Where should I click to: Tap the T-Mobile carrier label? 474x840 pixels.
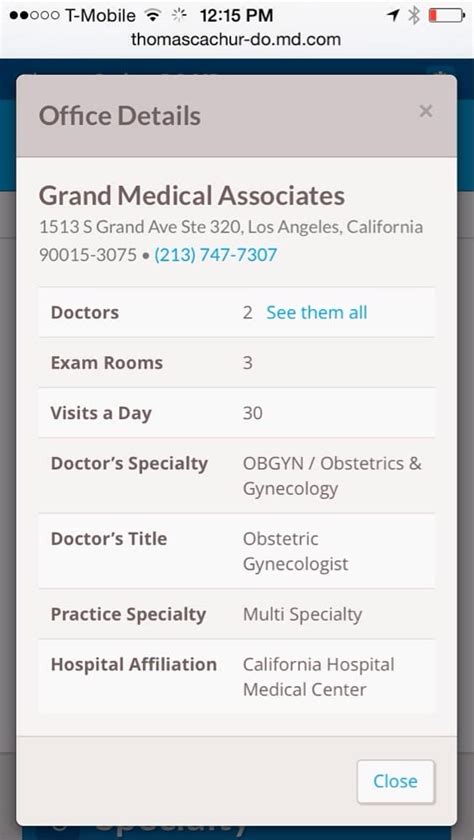100,16
